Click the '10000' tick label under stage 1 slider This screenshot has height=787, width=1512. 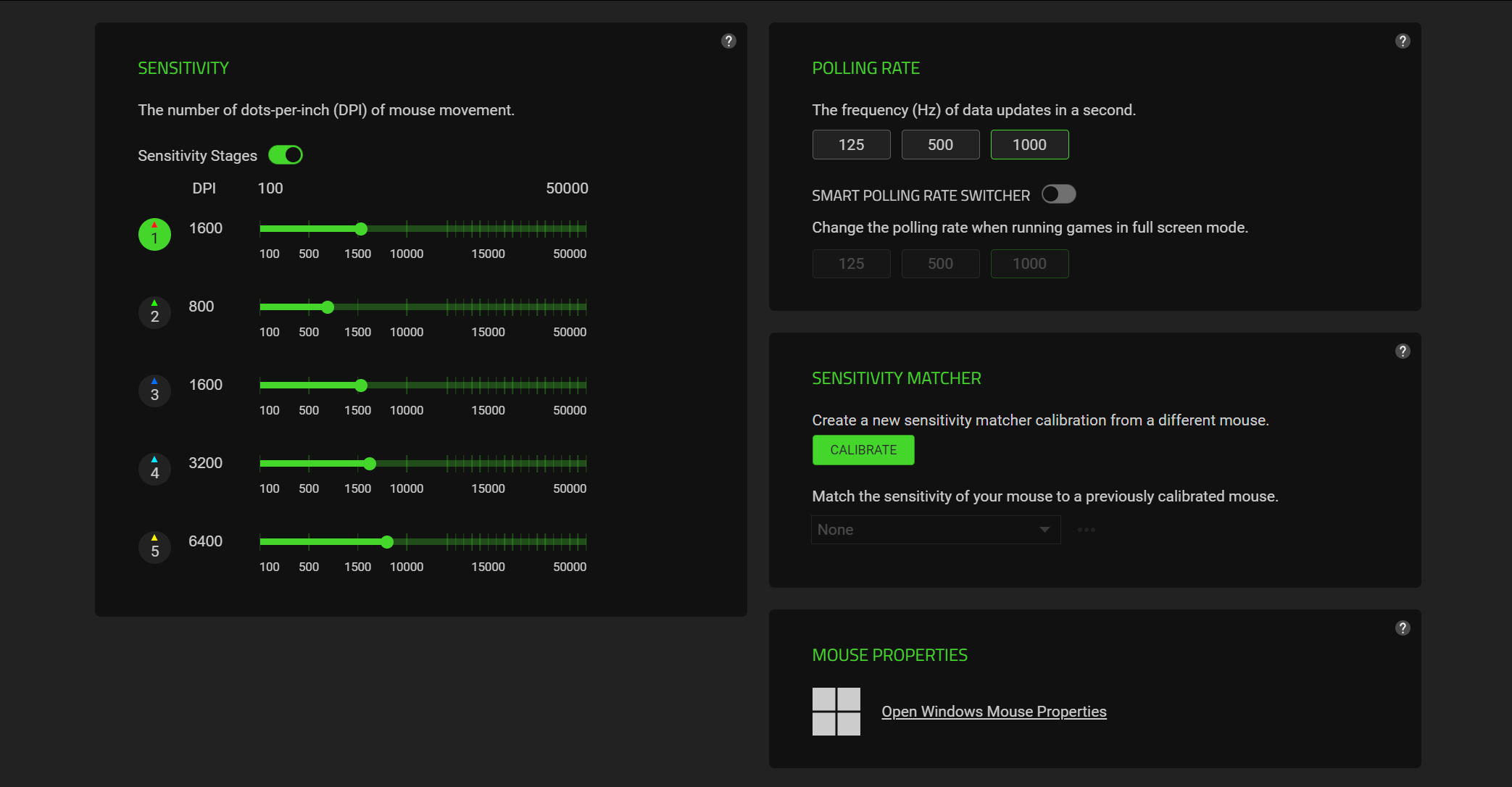[407, 254]
